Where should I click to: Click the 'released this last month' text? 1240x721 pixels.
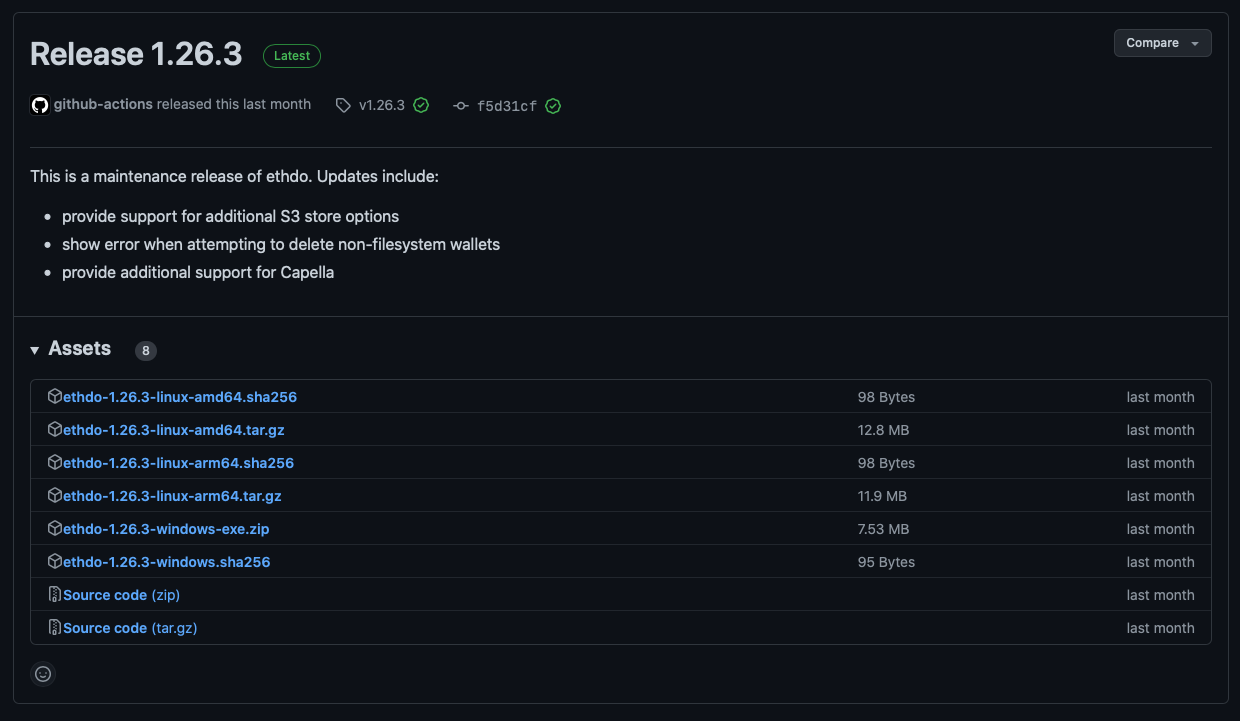[234, 104]
